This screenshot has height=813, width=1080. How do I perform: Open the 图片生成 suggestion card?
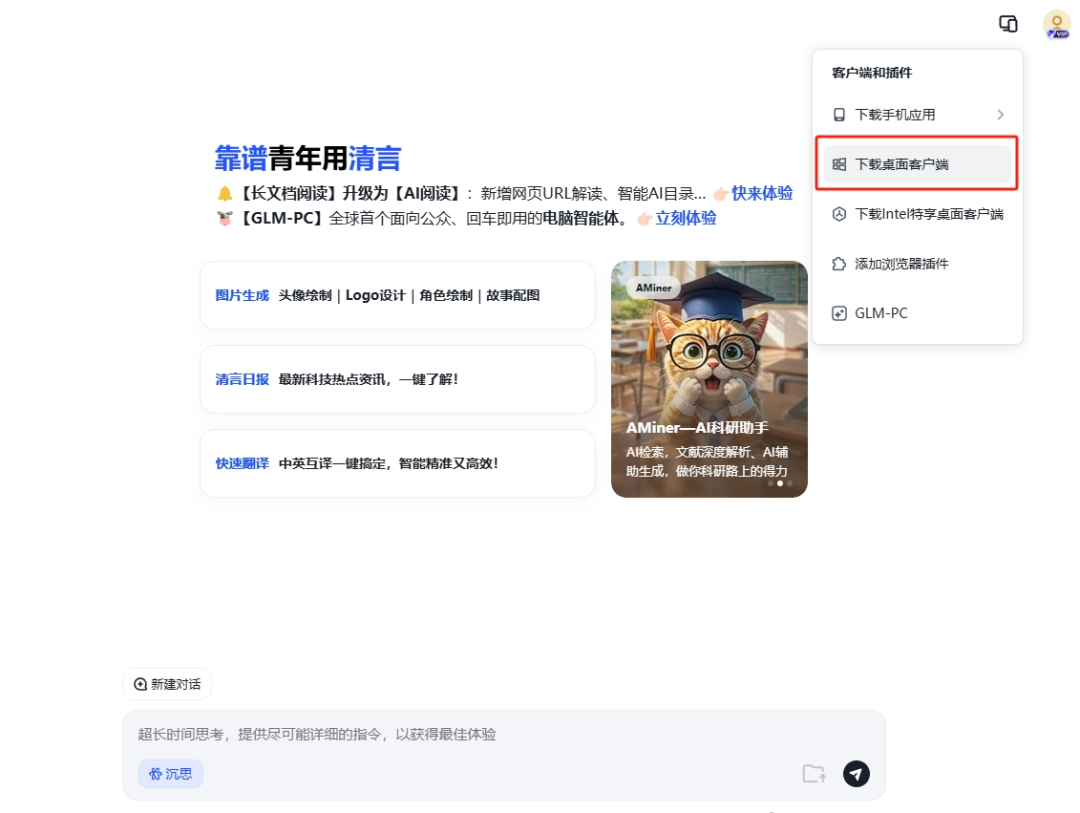pos(397,295)
